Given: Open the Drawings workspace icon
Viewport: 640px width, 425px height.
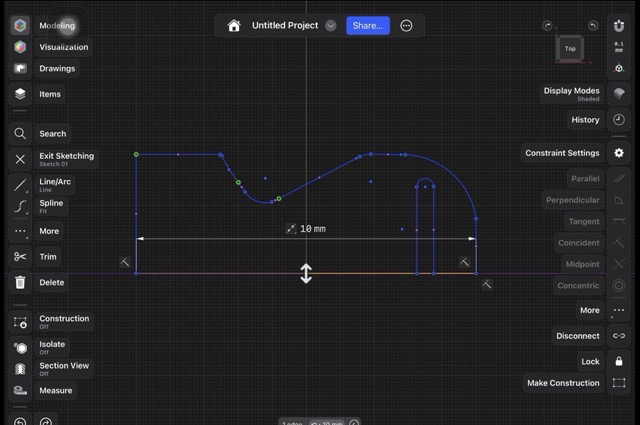Looking at the screenshot, I should pos(20,68).
